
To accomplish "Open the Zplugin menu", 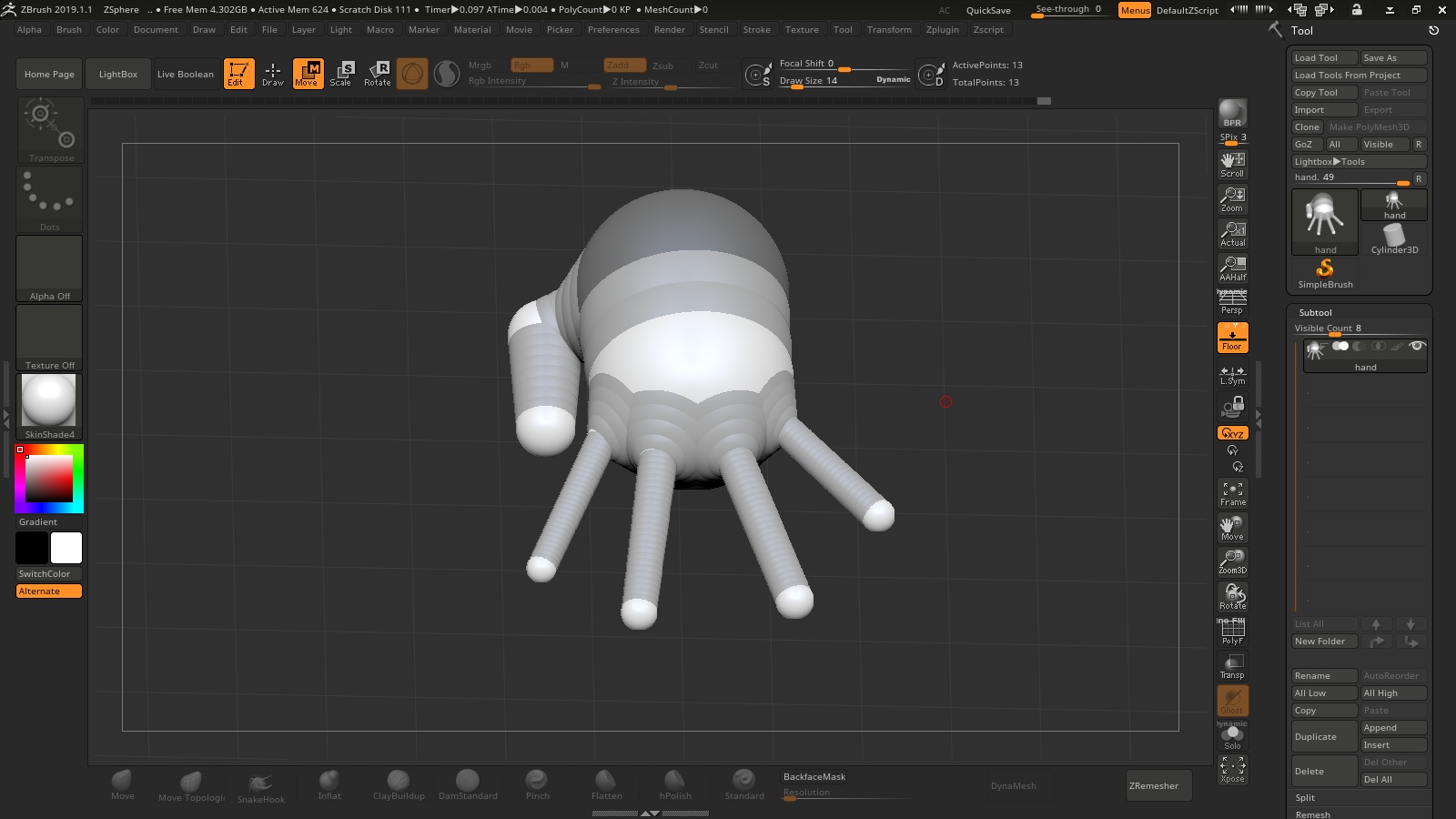I will 943,30.
